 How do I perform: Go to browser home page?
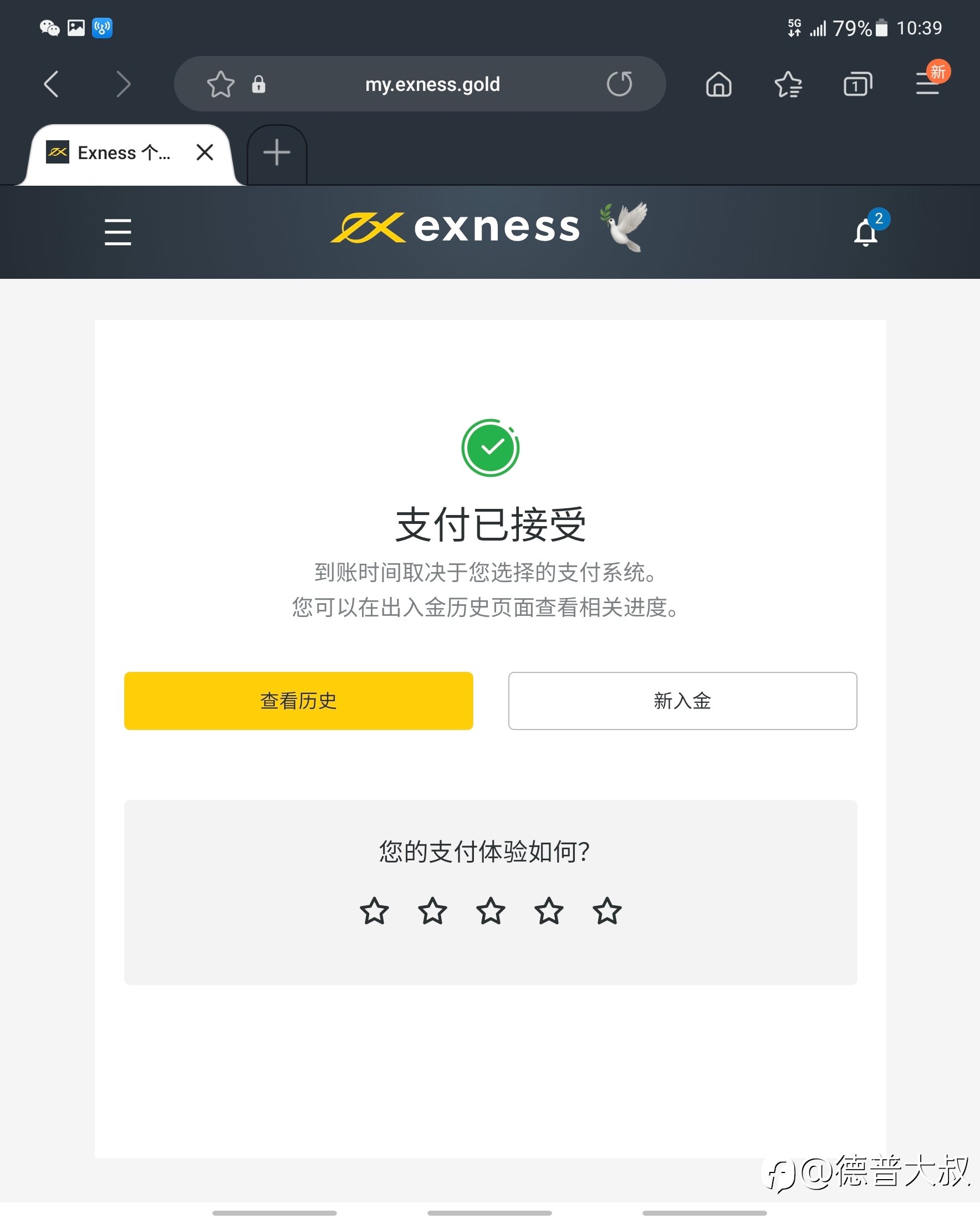(x=719, y=84)
